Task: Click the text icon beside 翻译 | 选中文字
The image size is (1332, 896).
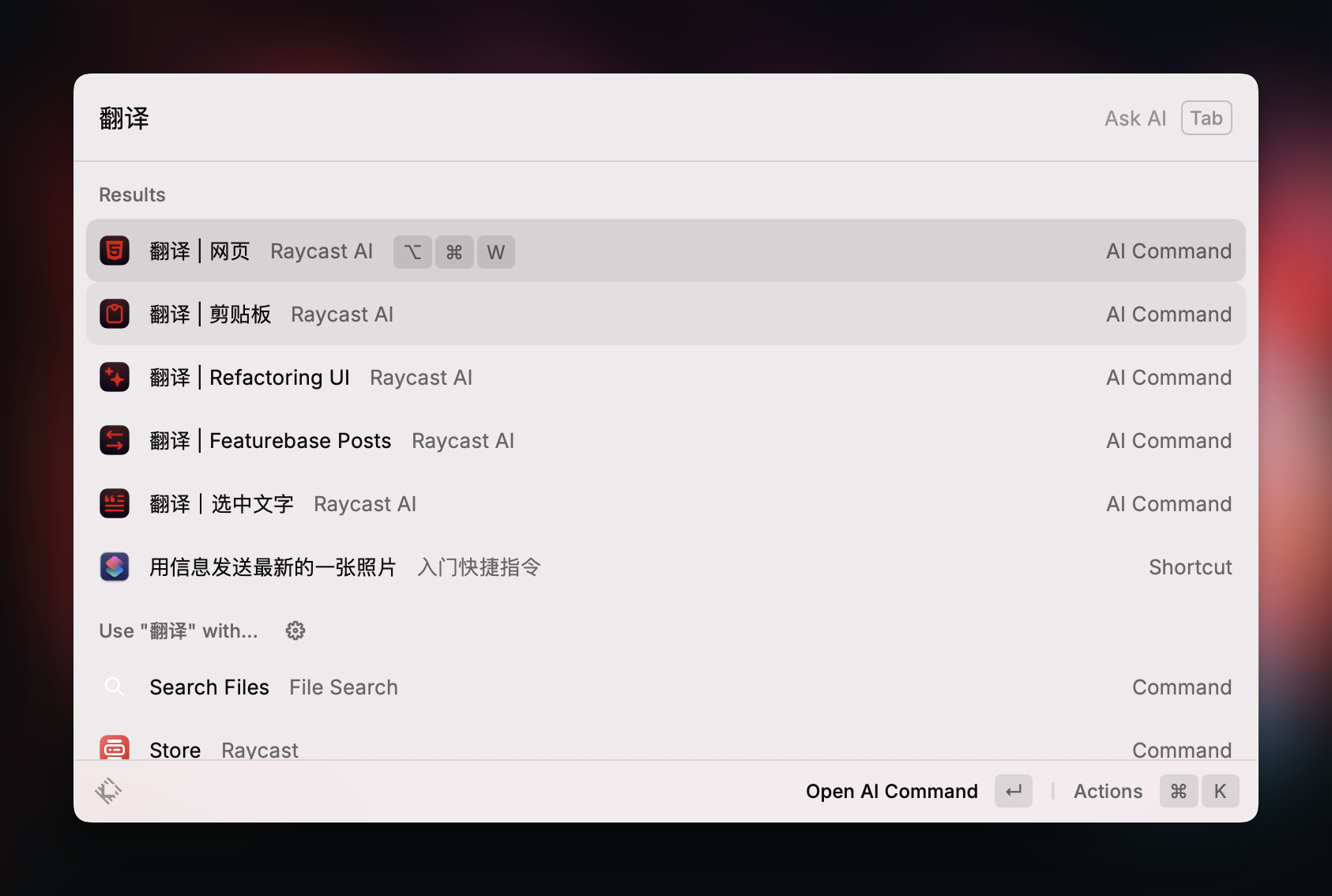Action: tap(115, 503)
